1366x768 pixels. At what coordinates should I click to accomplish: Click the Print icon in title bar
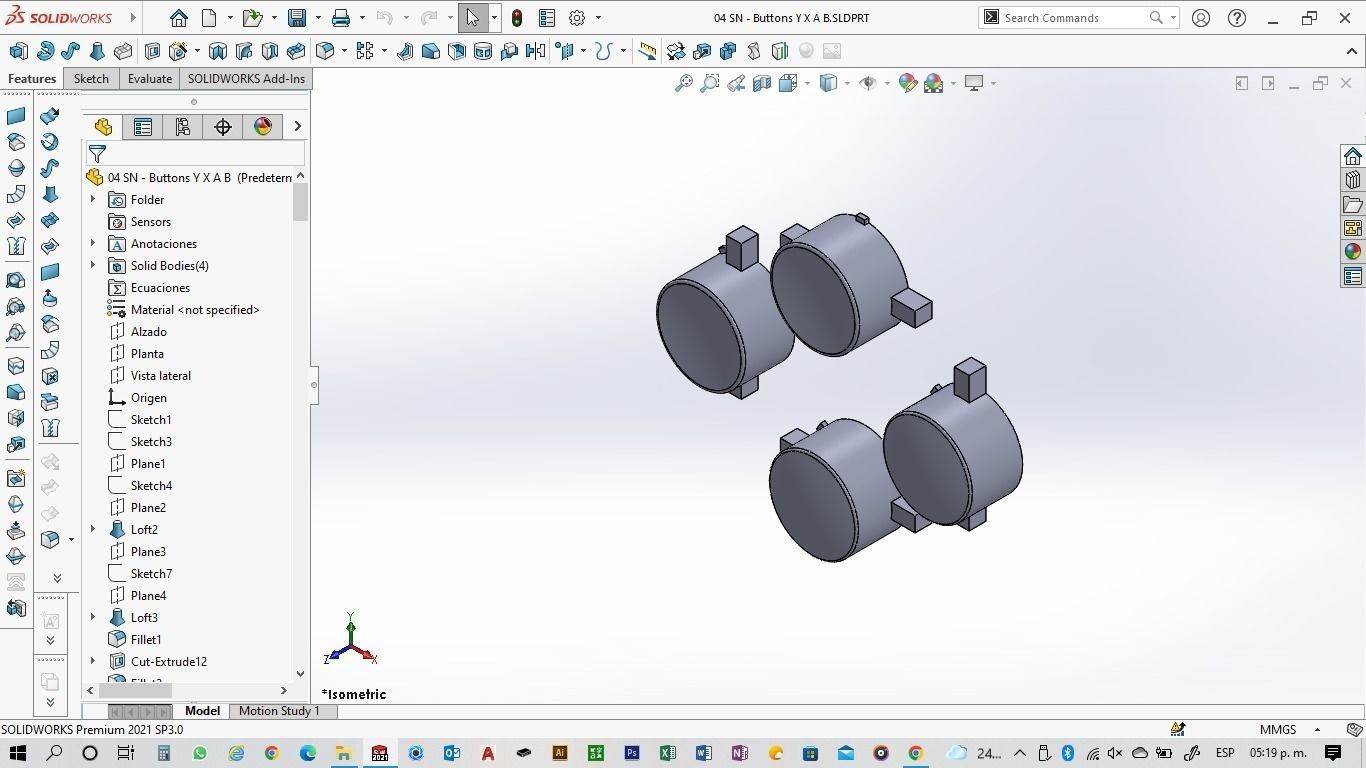[x=341, y=18]
